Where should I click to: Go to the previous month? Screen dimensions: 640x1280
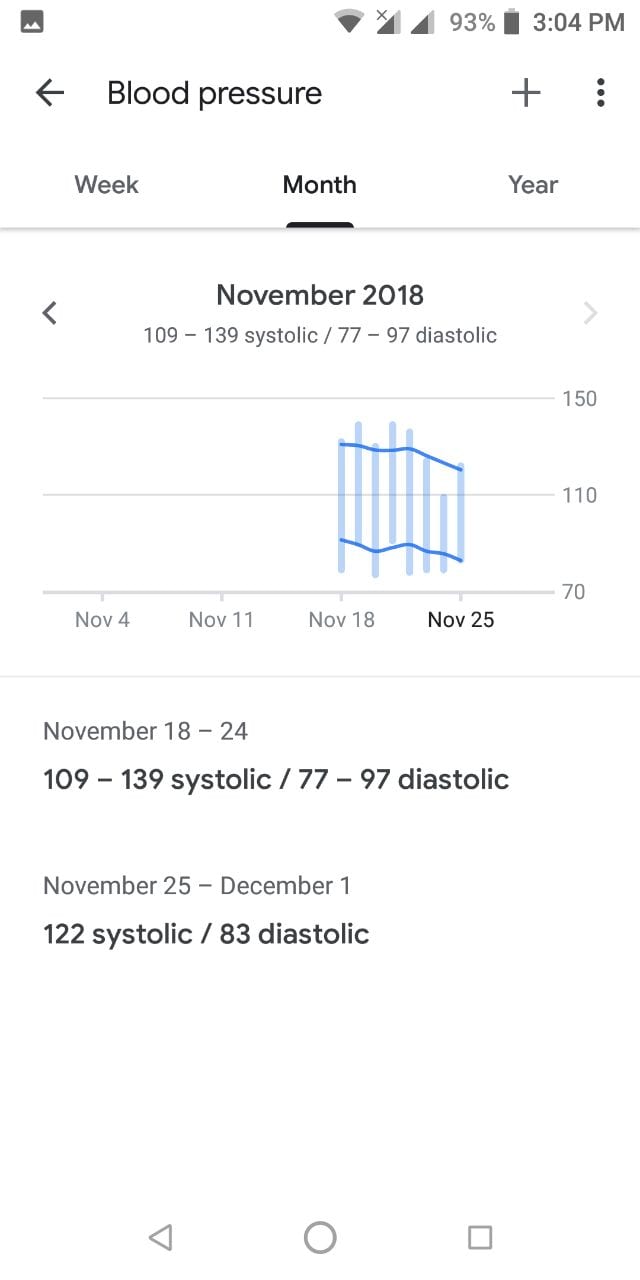pos(49,313)
